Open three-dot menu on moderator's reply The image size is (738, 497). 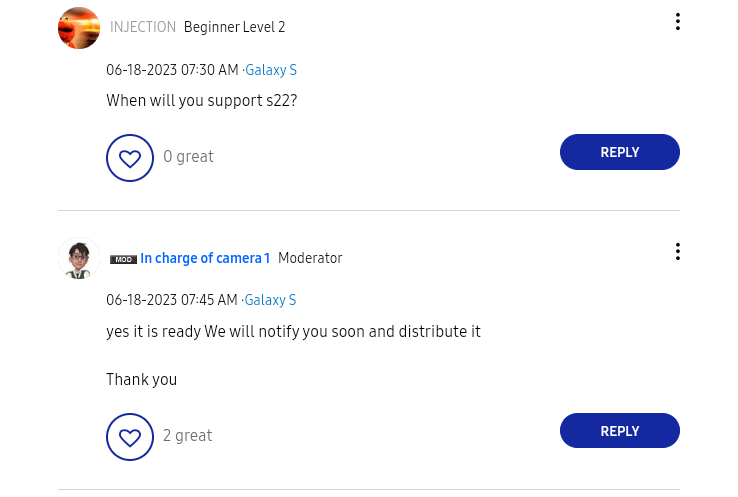(x=677, y=252)
